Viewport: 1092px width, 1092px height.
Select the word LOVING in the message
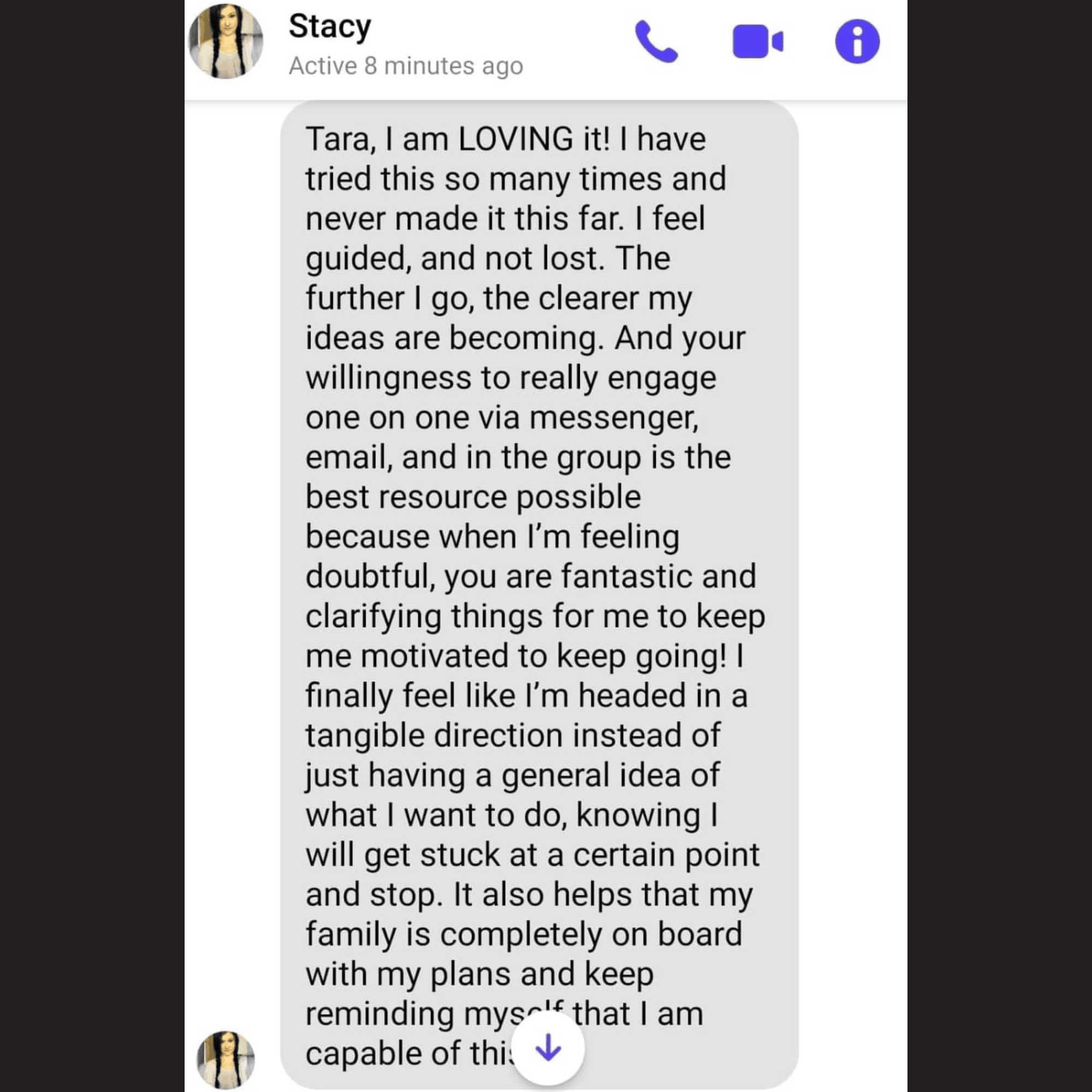(515, 139)
